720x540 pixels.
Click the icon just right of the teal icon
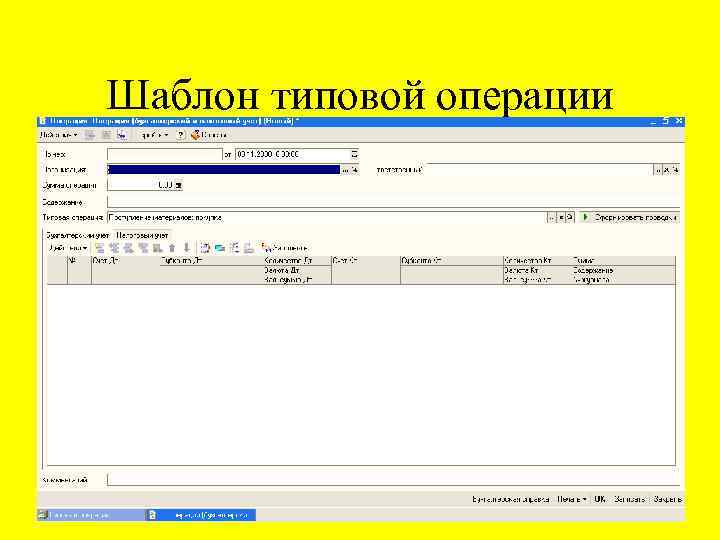[x=235, y=248]
